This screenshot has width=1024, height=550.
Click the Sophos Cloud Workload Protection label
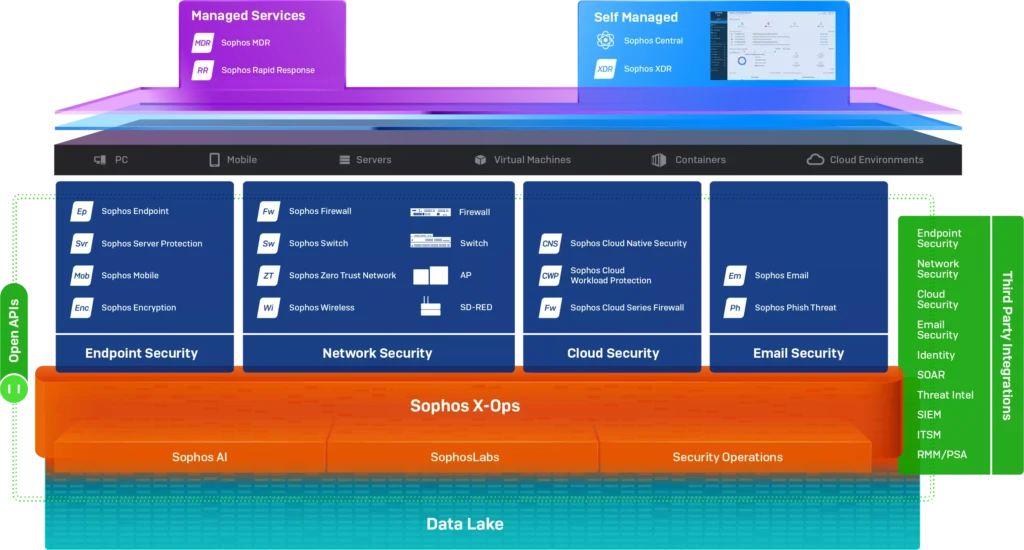[x=611, y=276]
